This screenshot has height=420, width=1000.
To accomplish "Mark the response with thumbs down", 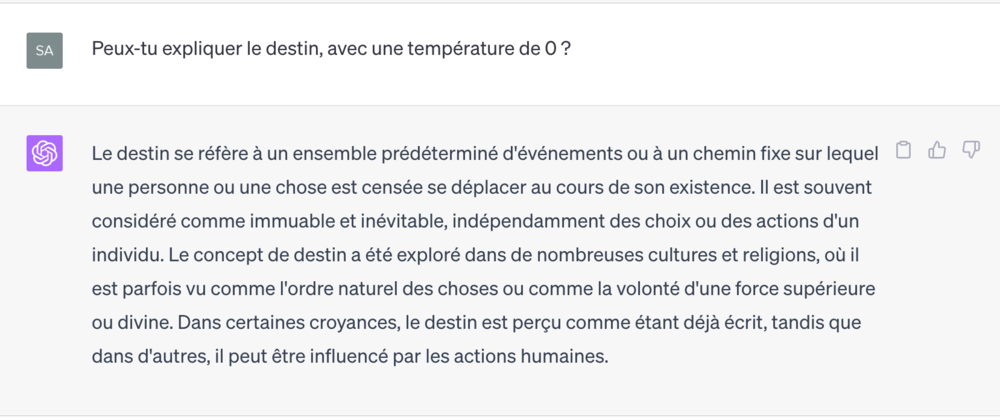I will click(x=971, y=150).
